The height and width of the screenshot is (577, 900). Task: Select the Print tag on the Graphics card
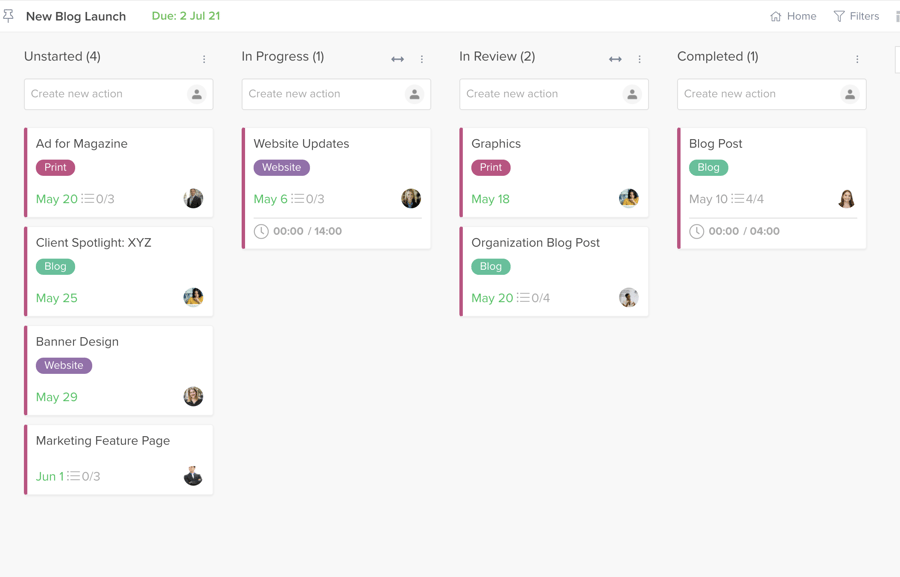pos(491,168)
